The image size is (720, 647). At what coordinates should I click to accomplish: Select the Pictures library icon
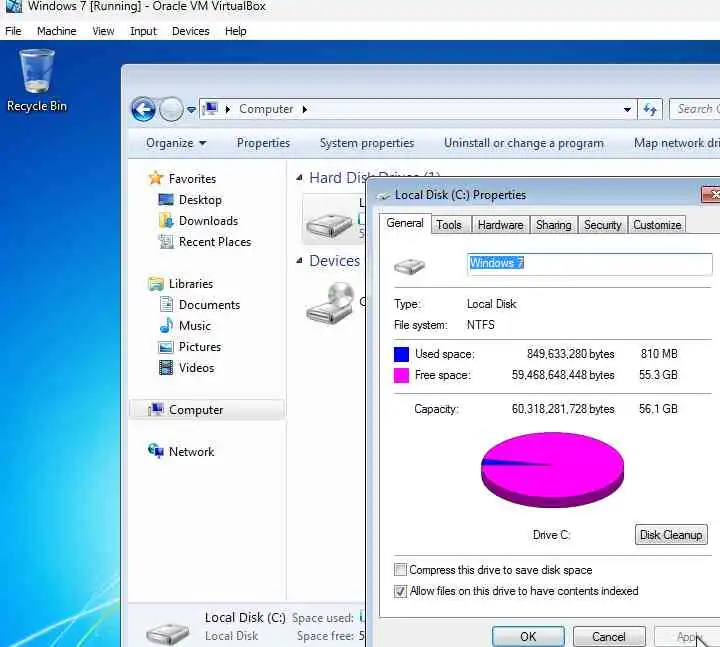[166, 347]
